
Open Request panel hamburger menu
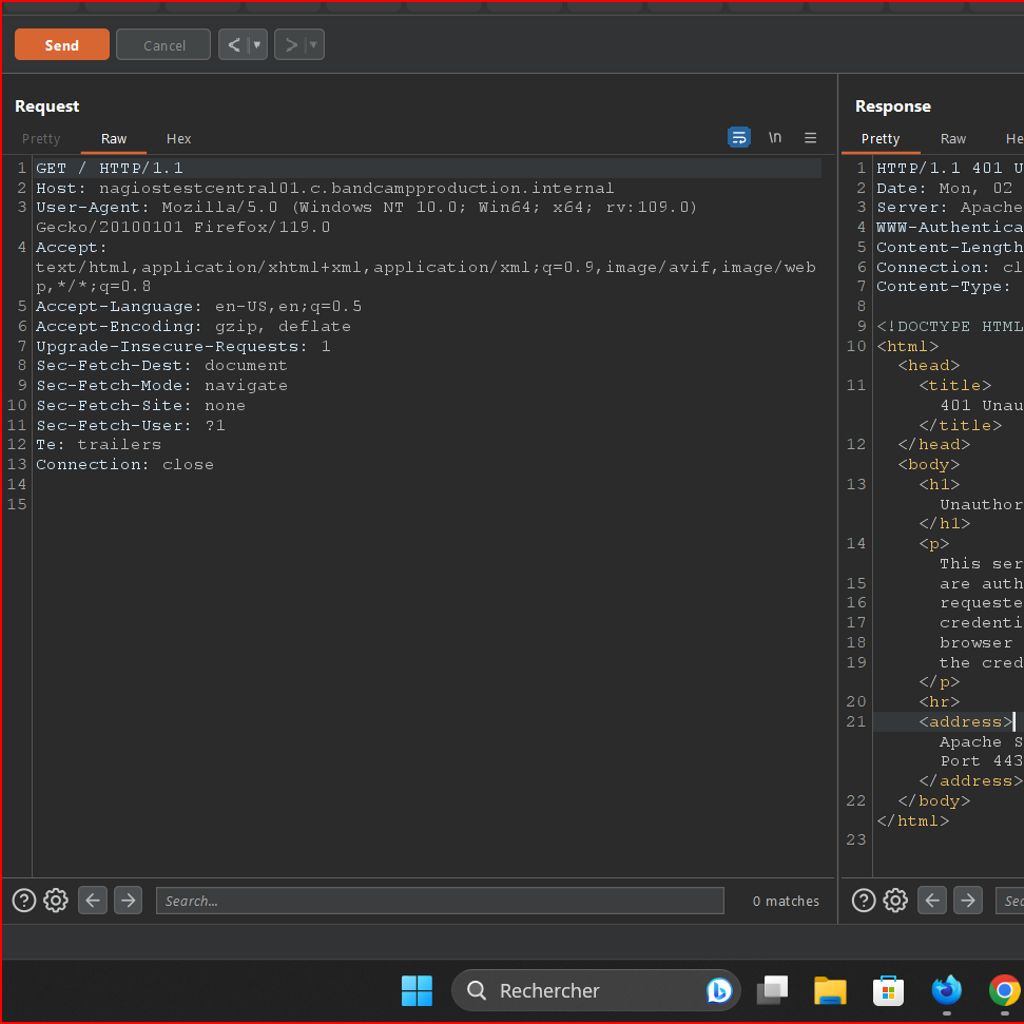coord(810,137)
